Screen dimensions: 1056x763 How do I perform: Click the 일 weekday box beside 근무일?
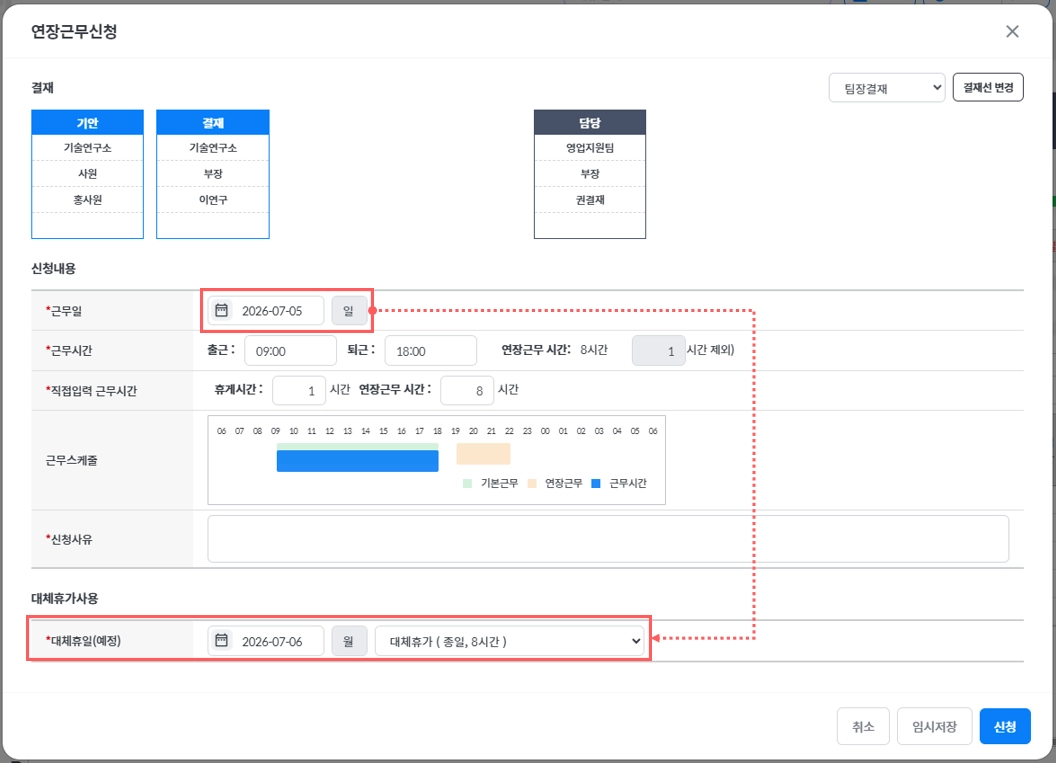click(349, 310)
